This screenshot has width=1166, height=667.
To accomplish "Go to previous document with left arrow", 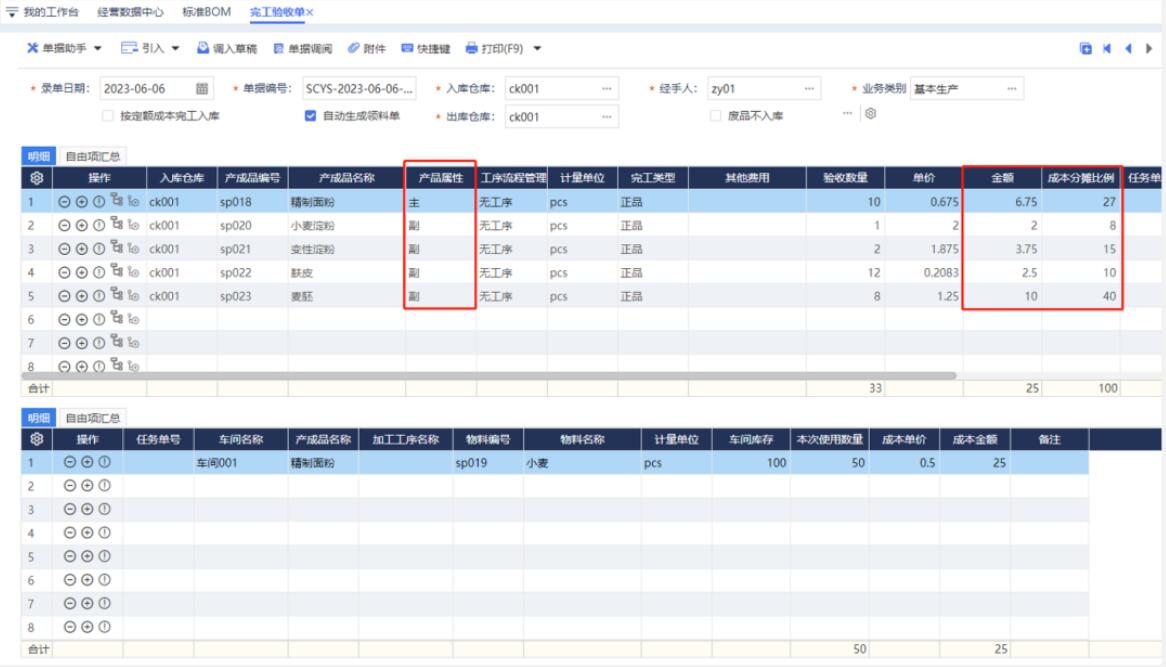I will (x=1128, y=48).
